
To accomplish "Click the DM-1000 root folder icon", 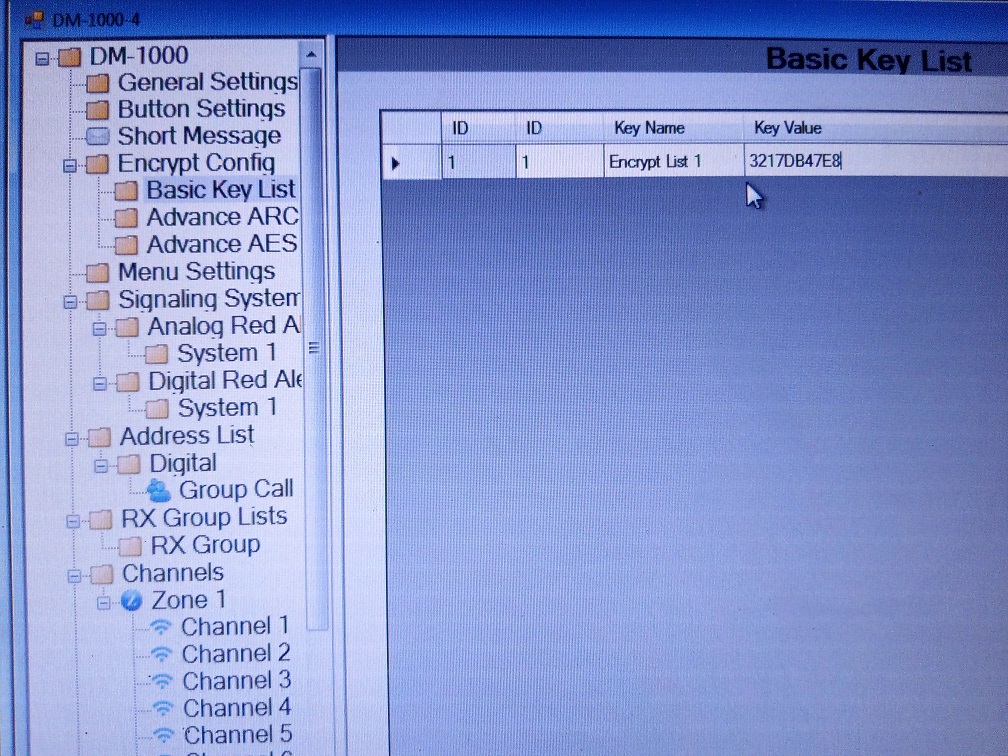I will (x=69, y=58).
